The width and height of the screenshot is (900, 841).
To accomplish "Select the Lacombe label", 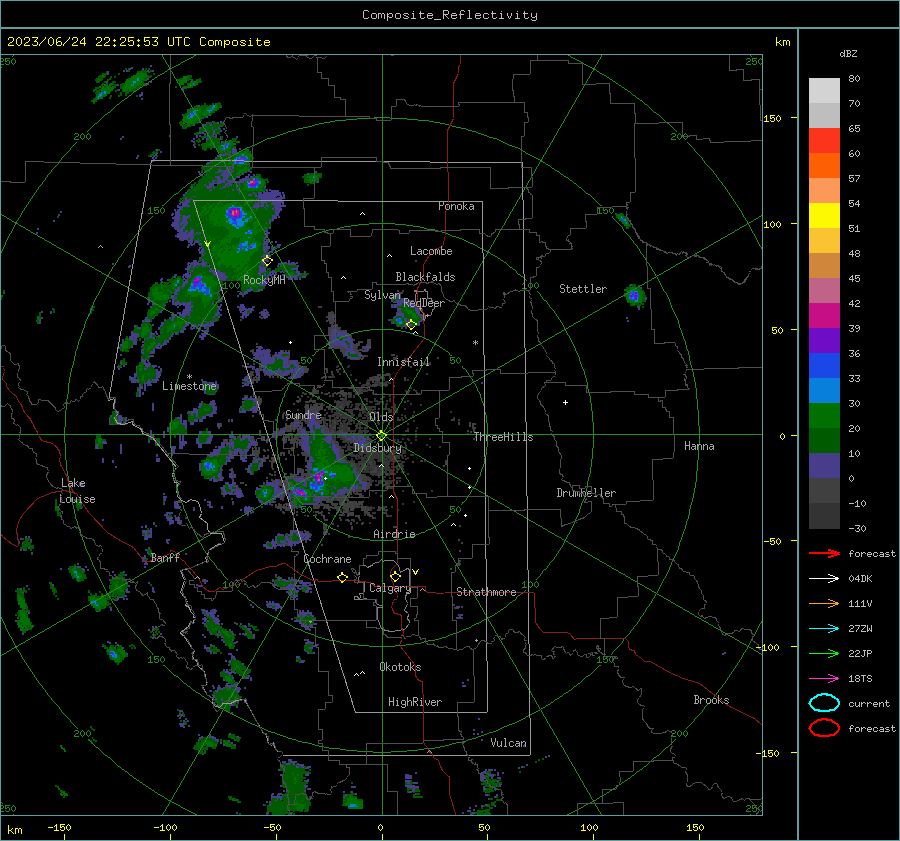I will pyautogui.click(x=431, y=251).
